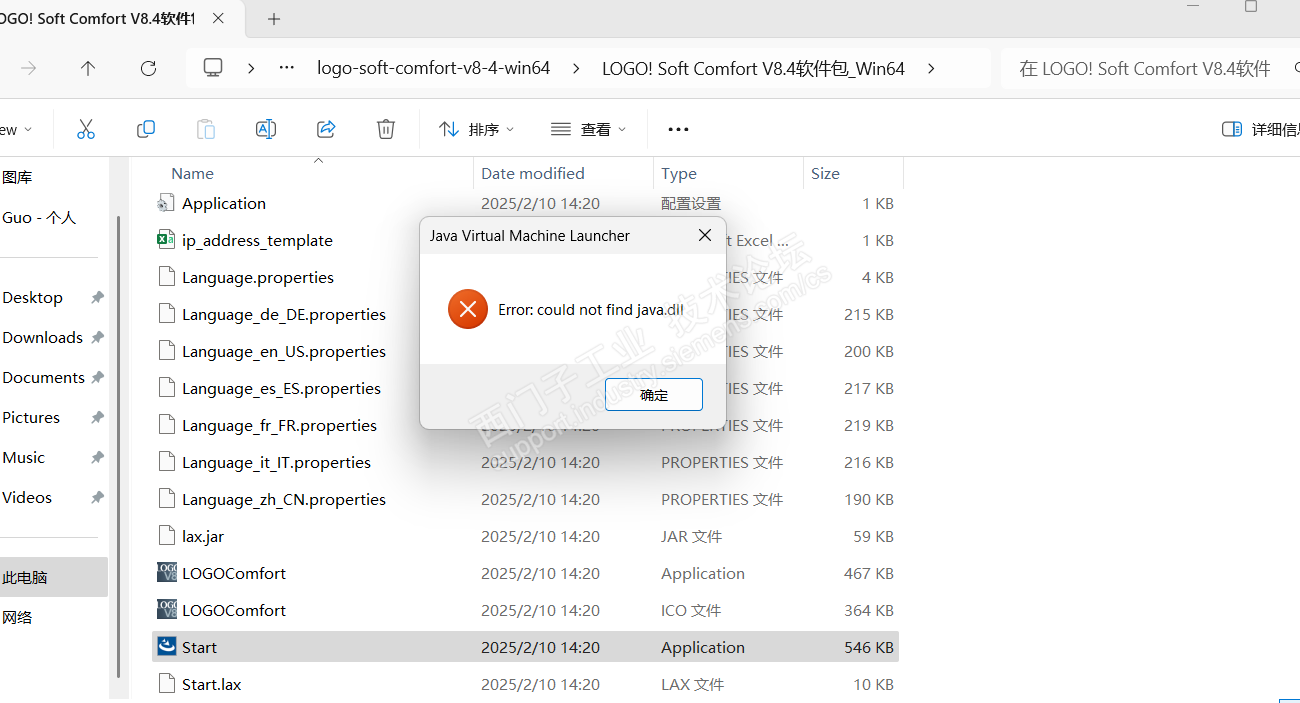Click logo-soft-comfort-v8-4-win64 breadcrumb
Screen dimensions: 1300x703
[x=433, y=68]
